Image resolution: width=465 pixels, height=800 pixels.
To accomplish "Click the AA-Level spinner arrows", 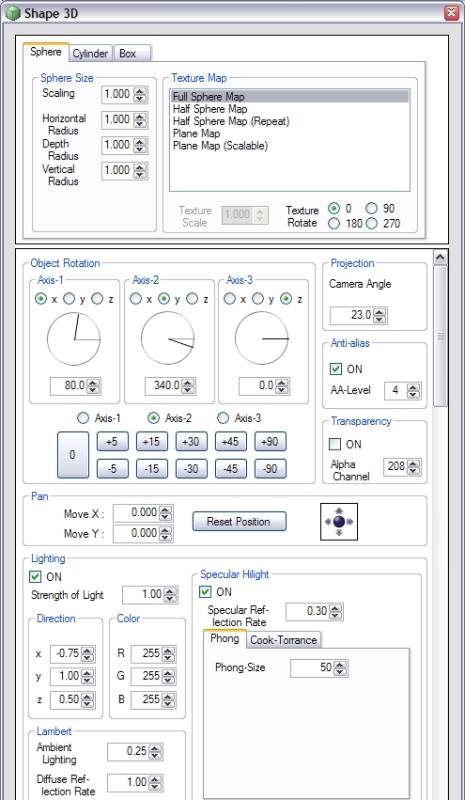I will (414, 391).
